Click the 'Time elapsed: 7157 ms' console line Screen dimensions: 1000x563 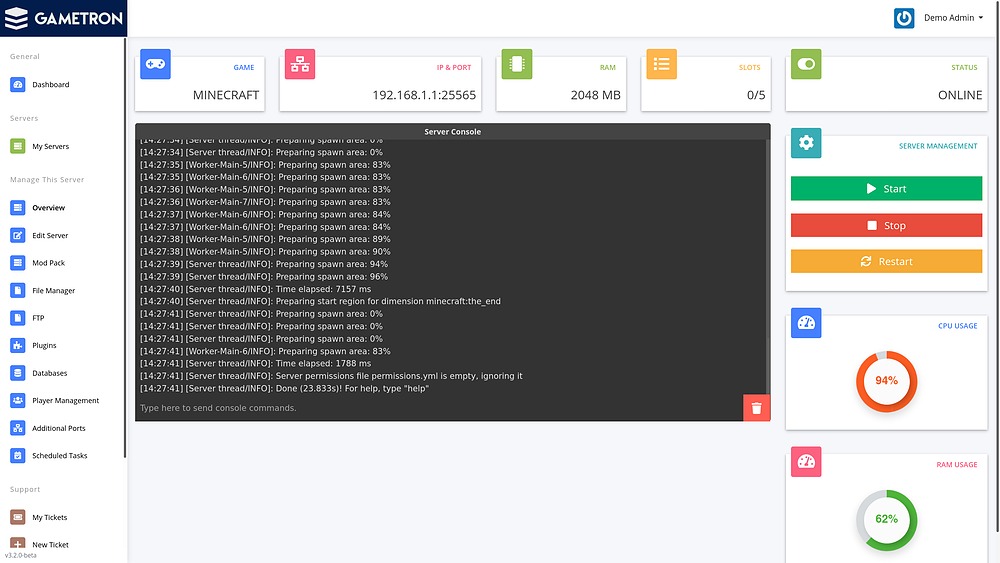click(x=255, y=289)
